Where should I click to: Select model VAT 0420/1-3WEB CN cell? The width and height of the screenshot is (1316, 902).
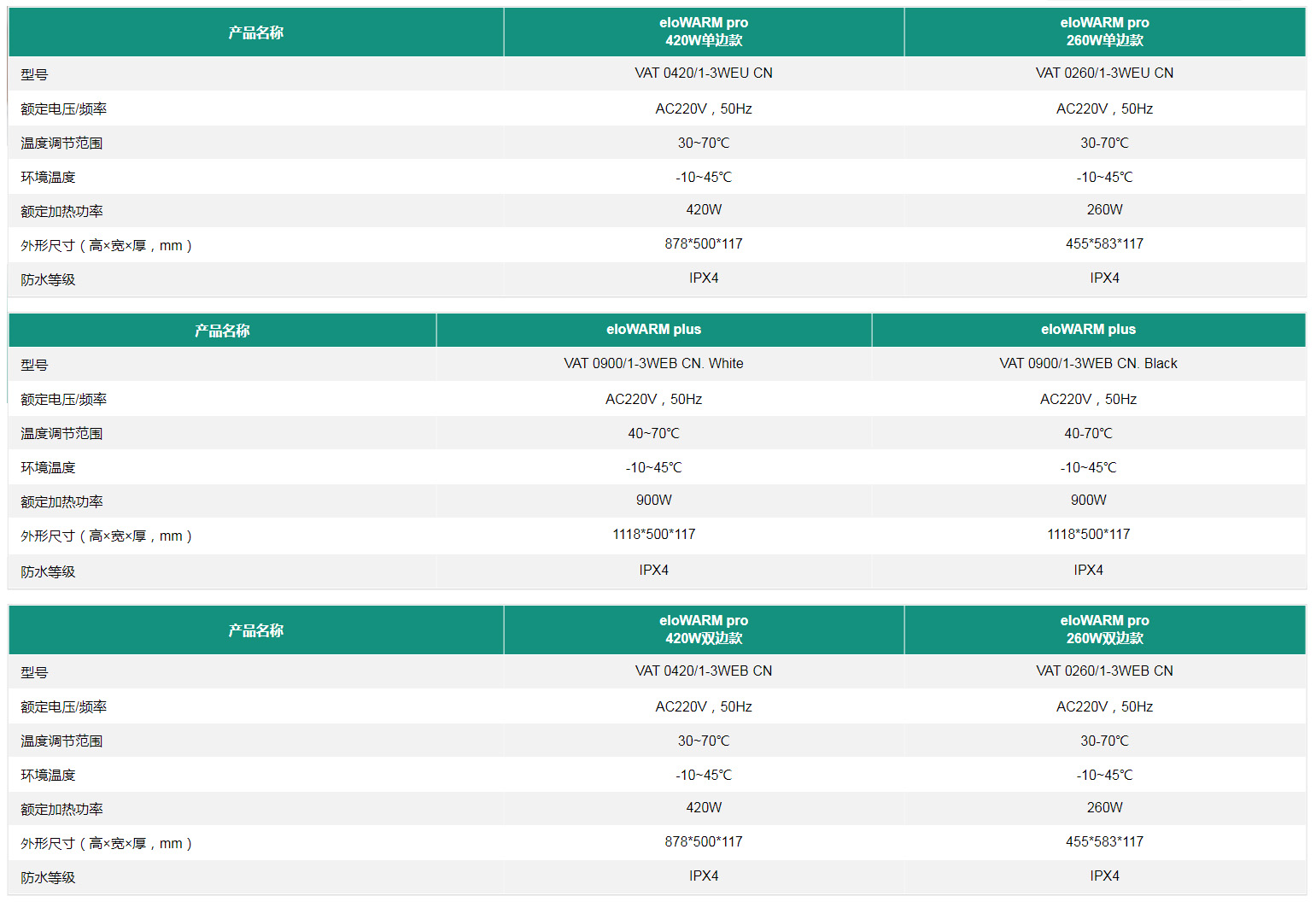click(x=704, y=671)
